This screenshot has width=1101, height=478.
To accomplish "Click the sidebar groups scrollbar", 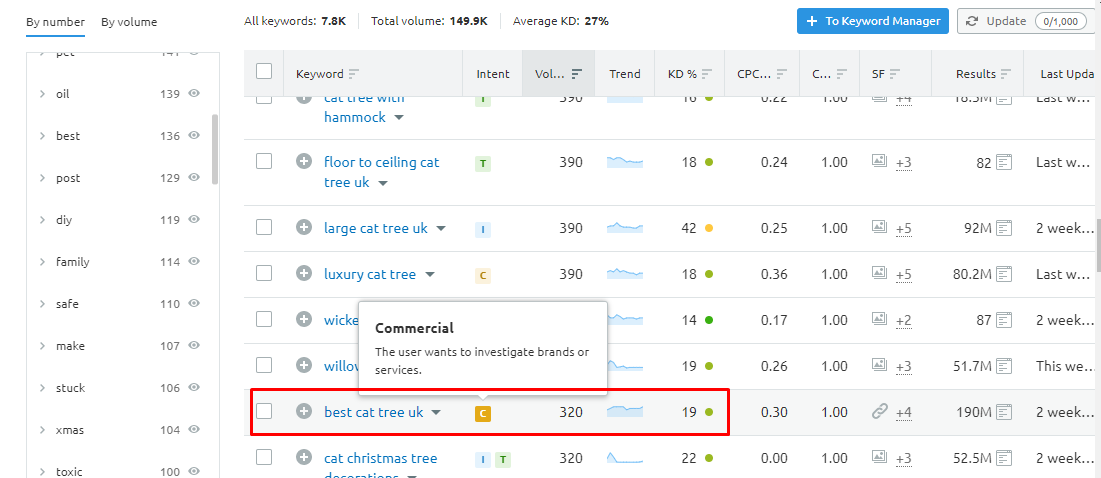I will [215, 150].
